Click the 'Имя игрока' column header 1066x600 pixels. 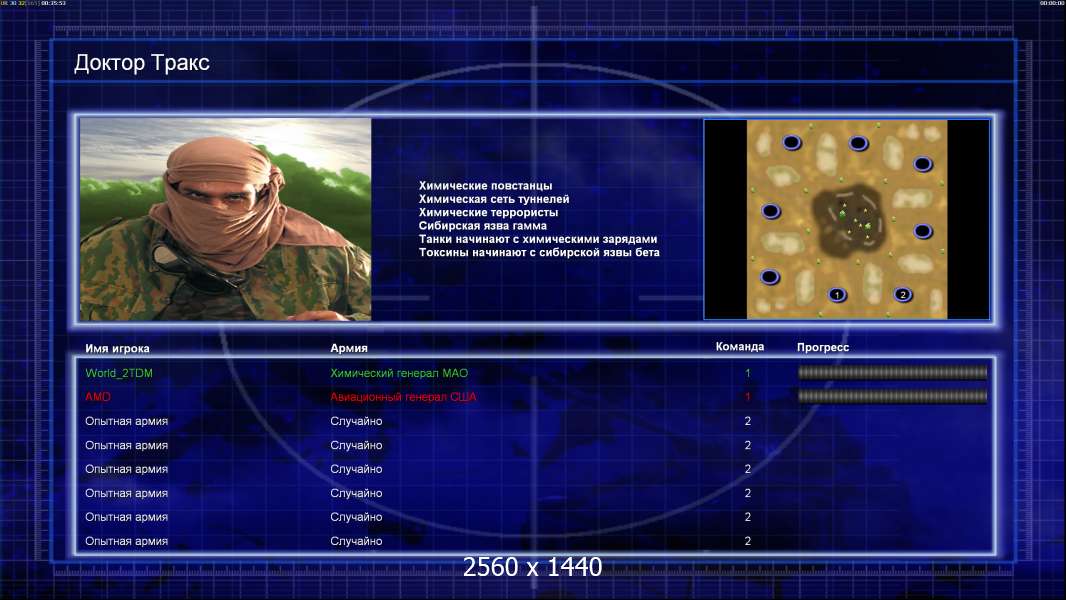click(x=117, y=349)
